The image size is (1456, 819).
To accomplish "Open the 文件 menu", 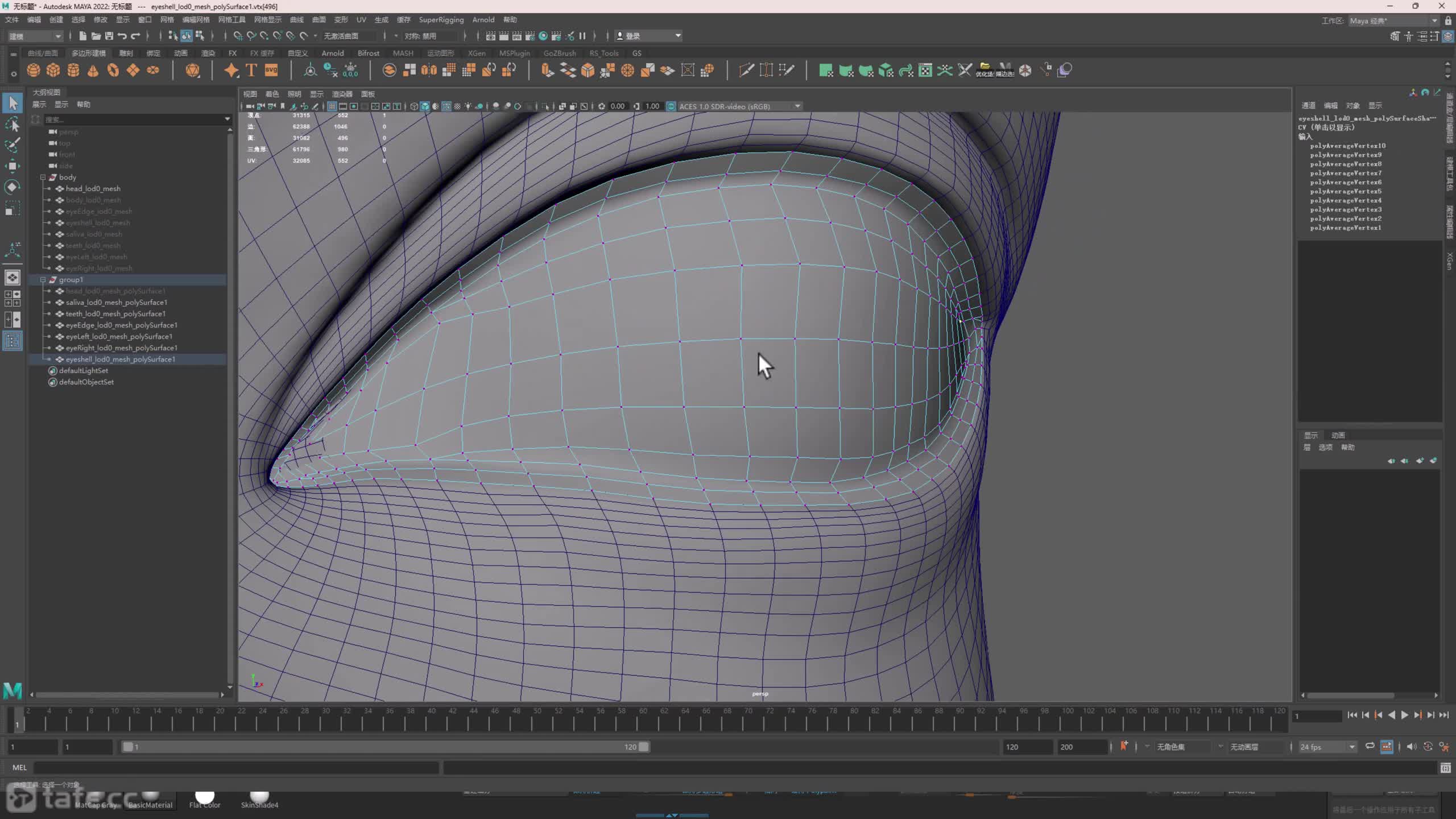I will tap(12, 19).
